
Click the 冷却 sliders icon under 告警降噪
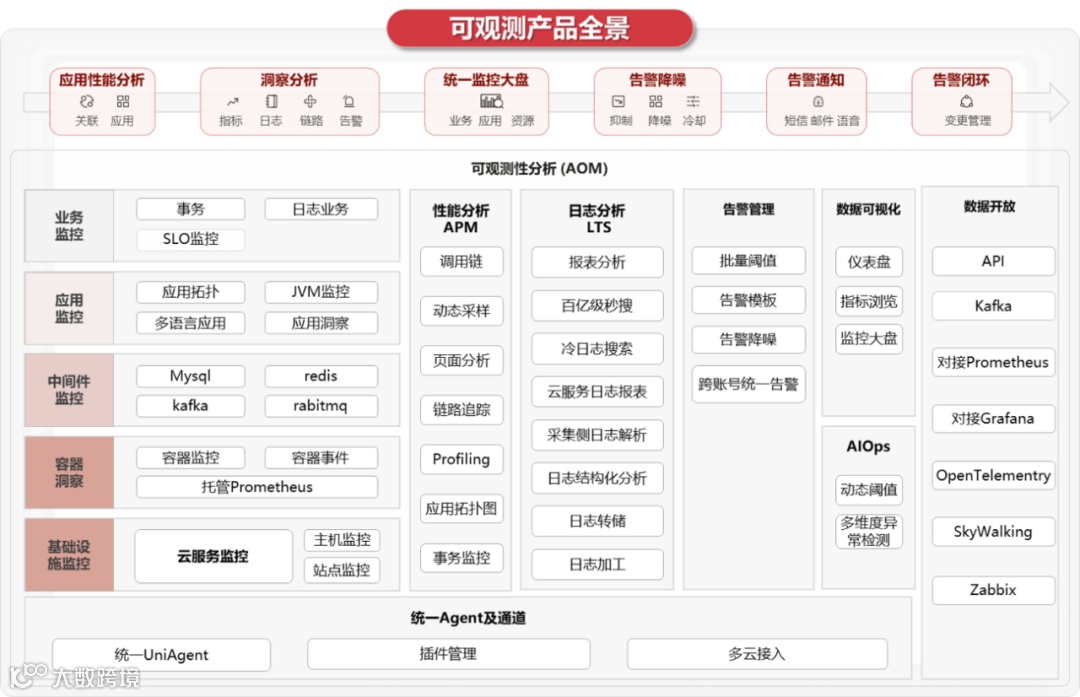(x=693, y=102)
